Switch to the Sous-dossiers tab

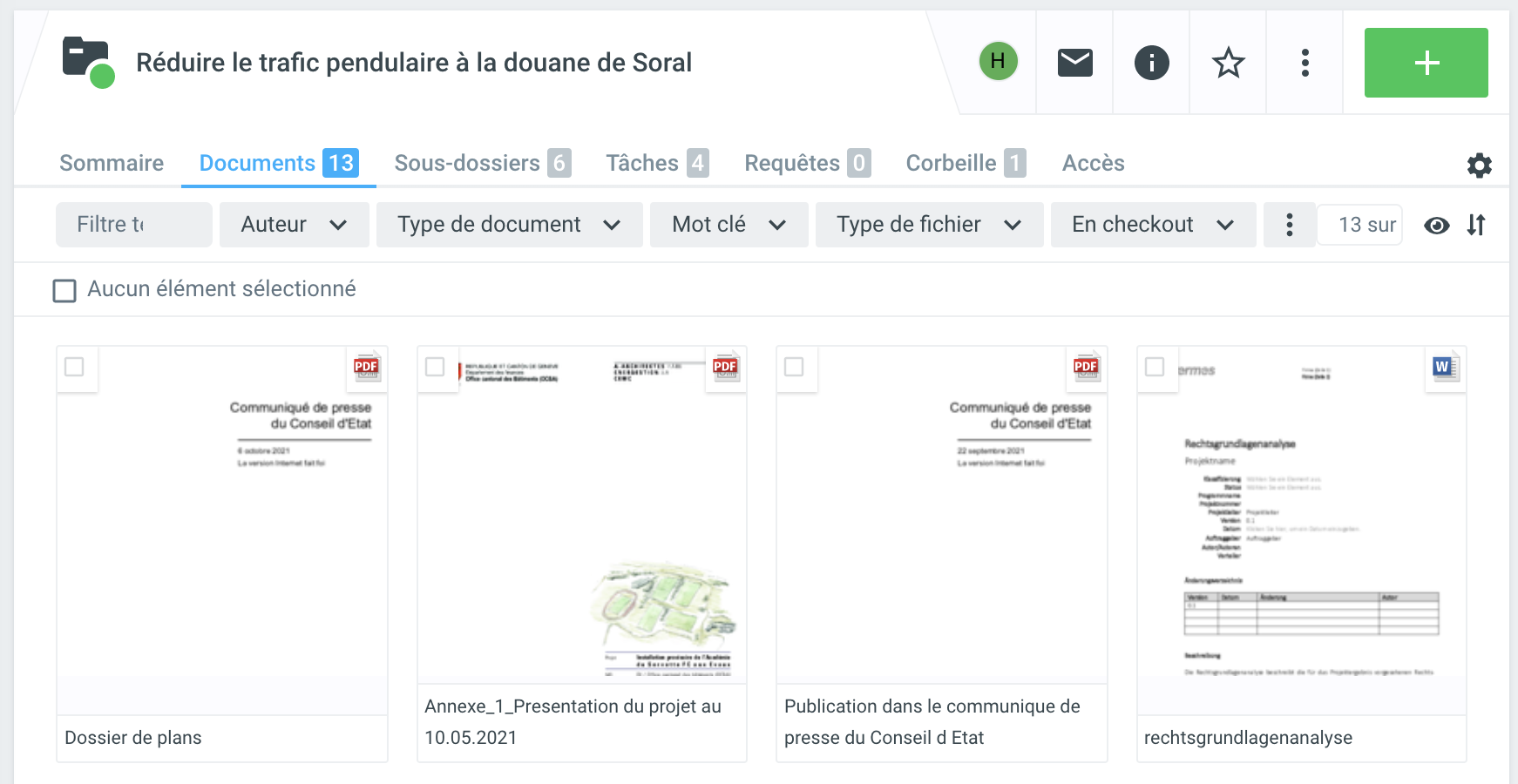(482, 163)
